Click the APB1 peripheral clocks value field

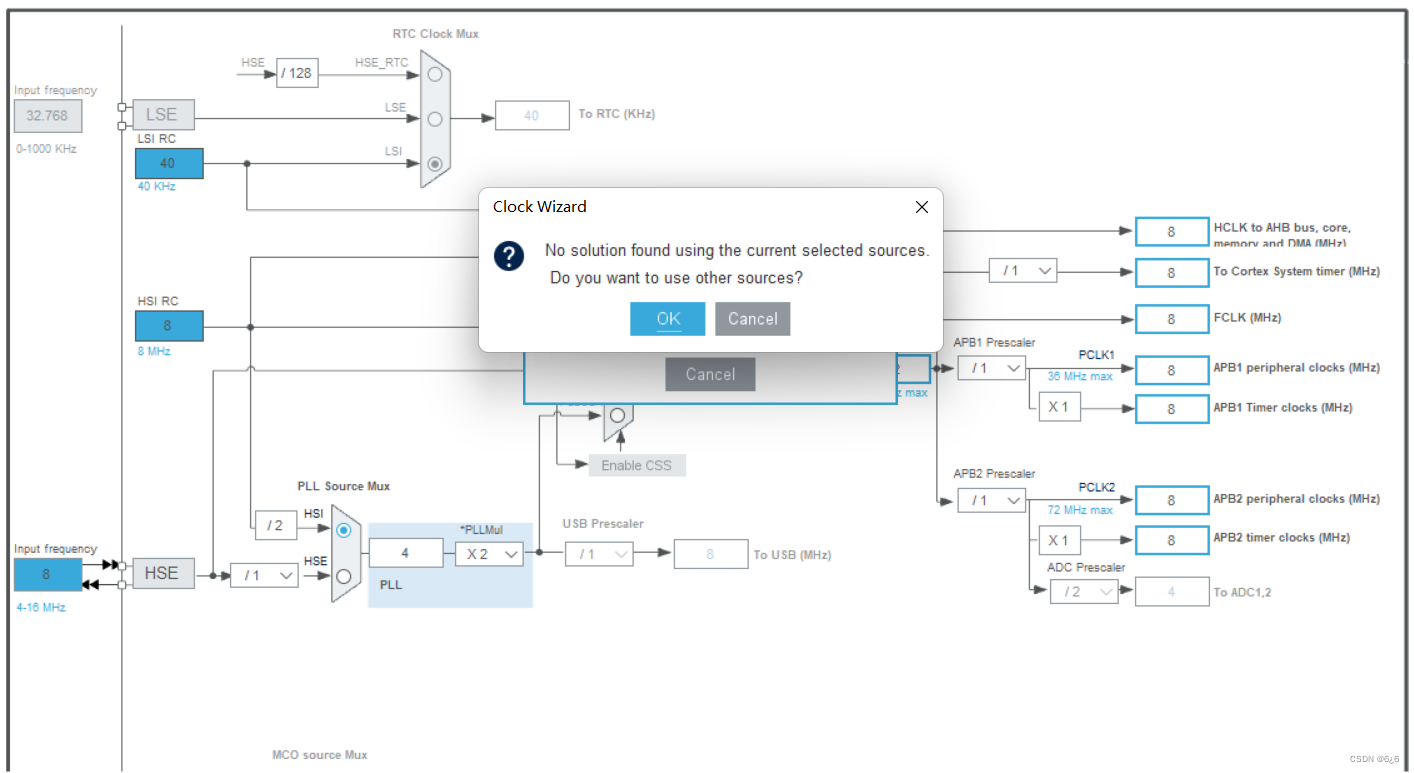(1172, 369)
